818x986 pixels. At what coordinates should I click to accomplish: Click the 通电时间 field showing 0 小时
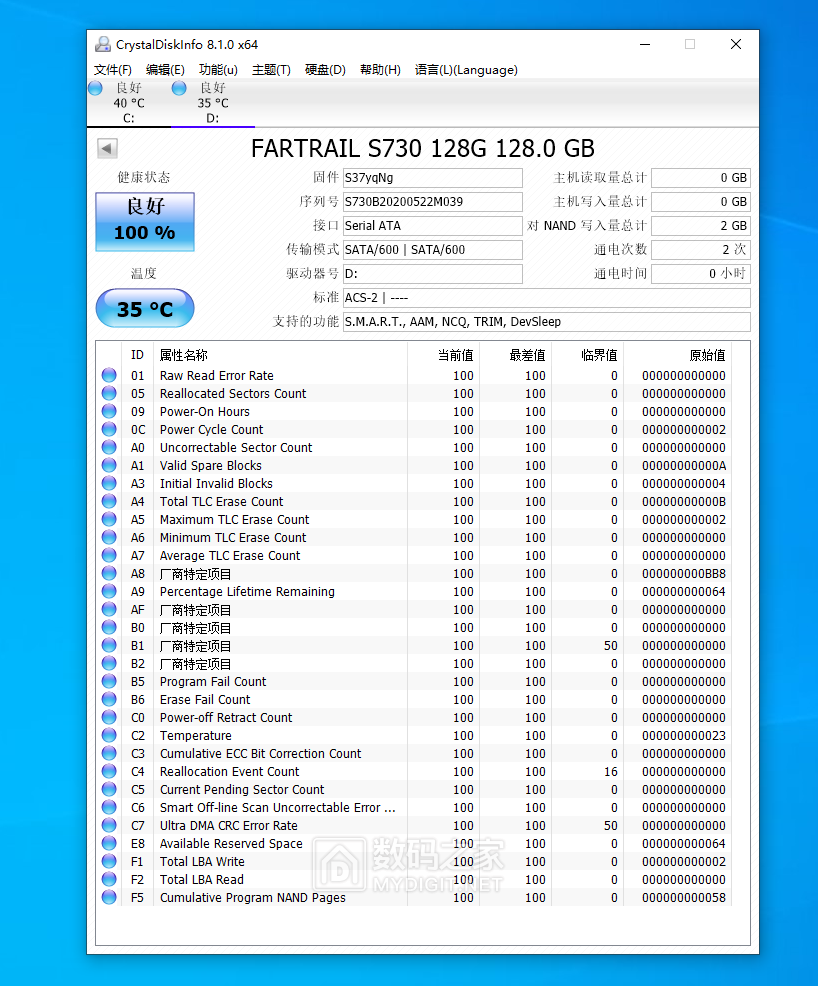pyautogui.click(x=701, y=274)
